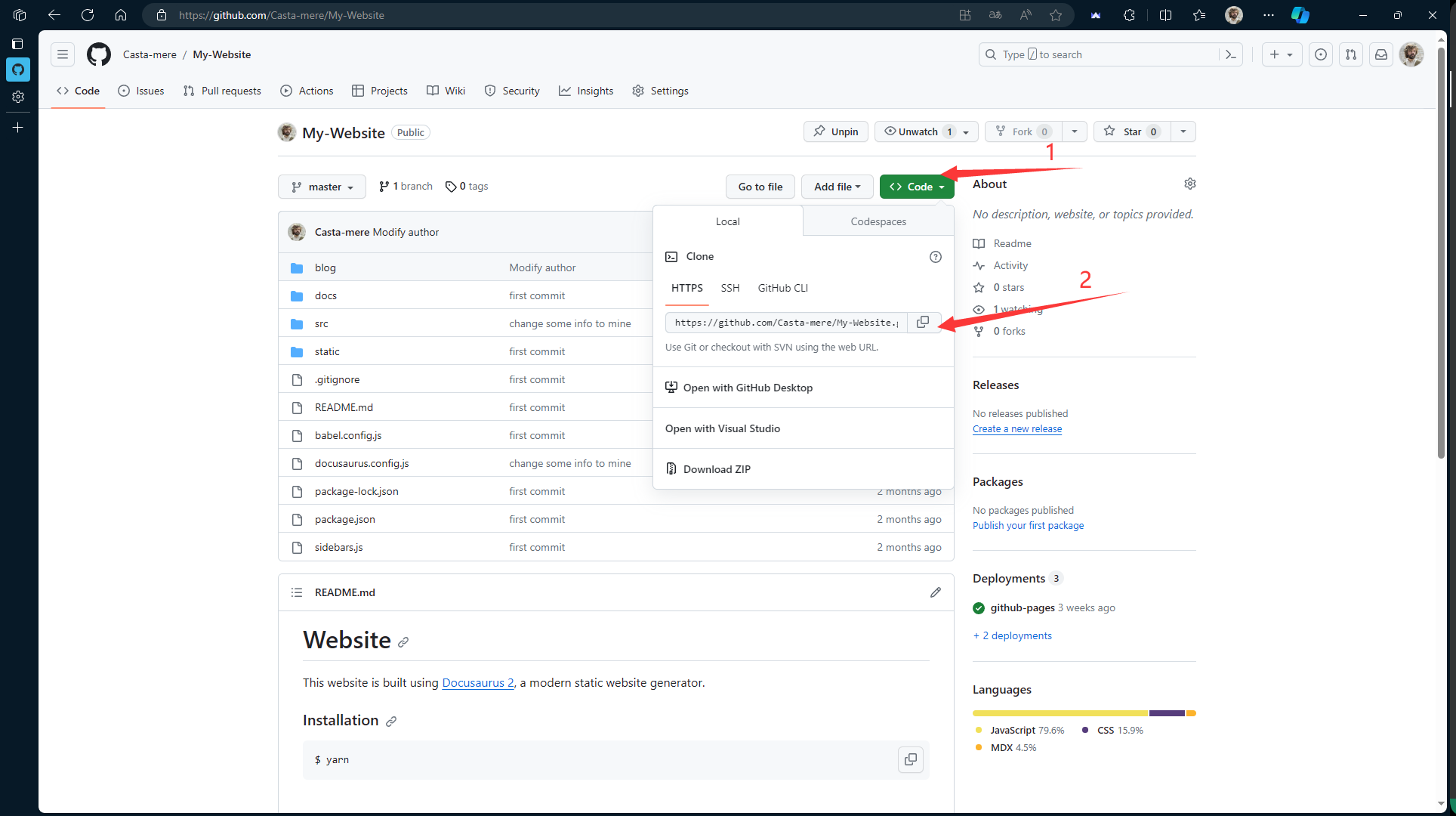The image size is (1456, 816).
Task: Open Copilot icon in the browser toolbar
Action: (1300, 15)
